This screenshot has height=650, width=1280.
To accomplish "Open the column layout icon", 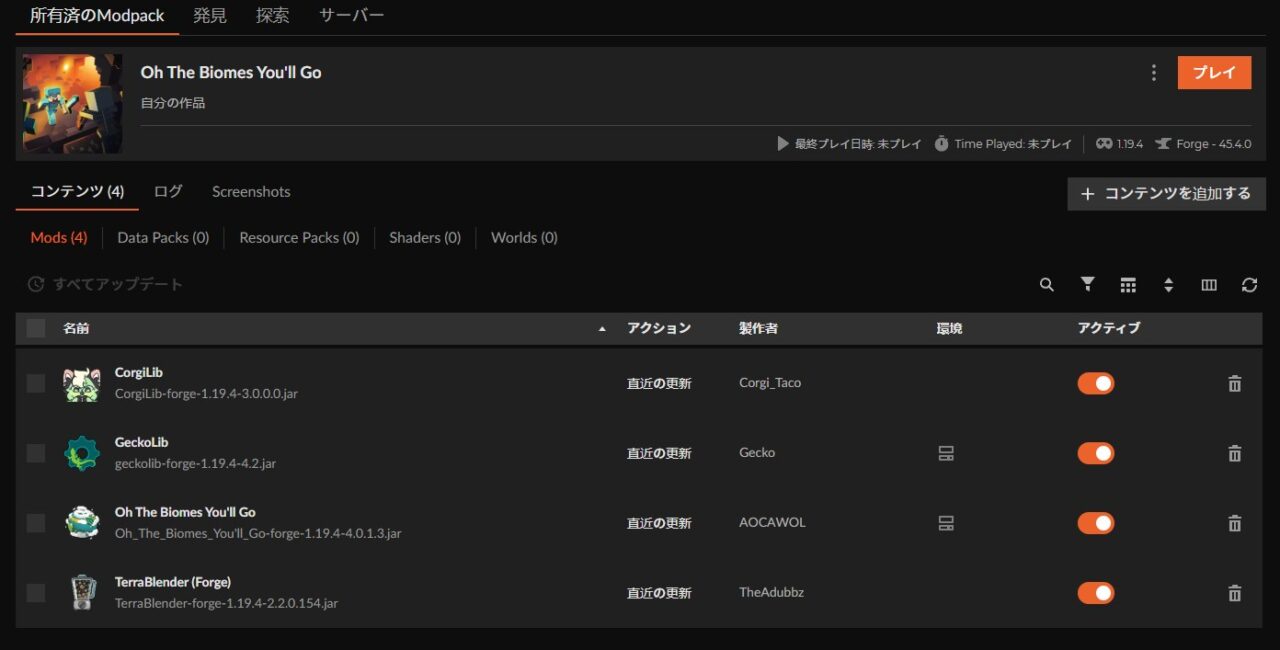I will (x=1208, y=285).
